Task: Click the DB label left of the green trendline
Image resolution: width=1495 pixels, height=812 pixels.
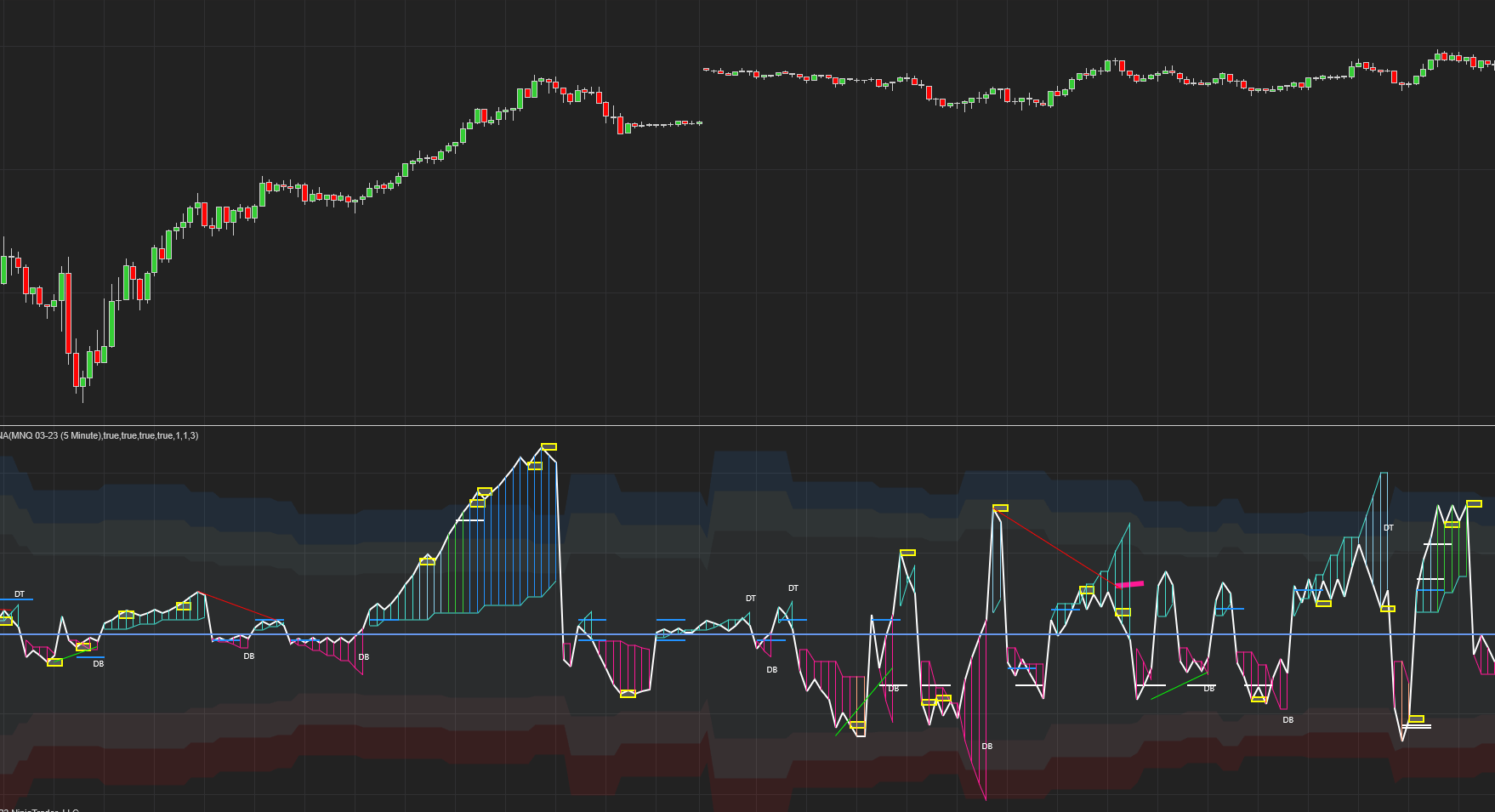Action: tap(772, 670)
